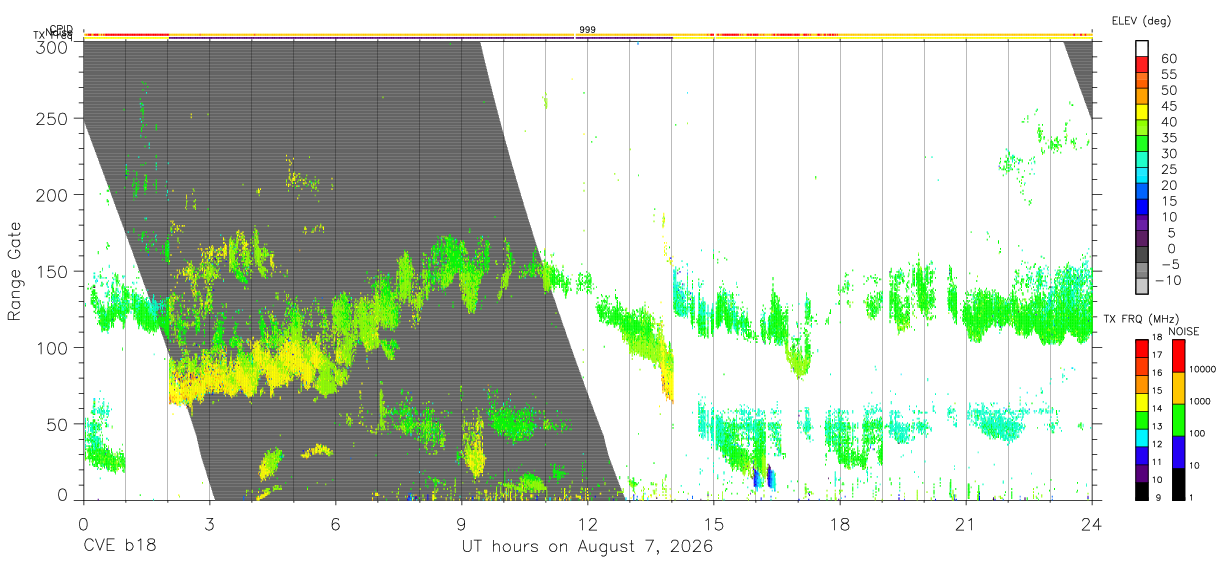The image size is (1228, 567).
Task: Click the x-axis hour label '12'
Action: point(587,524)
